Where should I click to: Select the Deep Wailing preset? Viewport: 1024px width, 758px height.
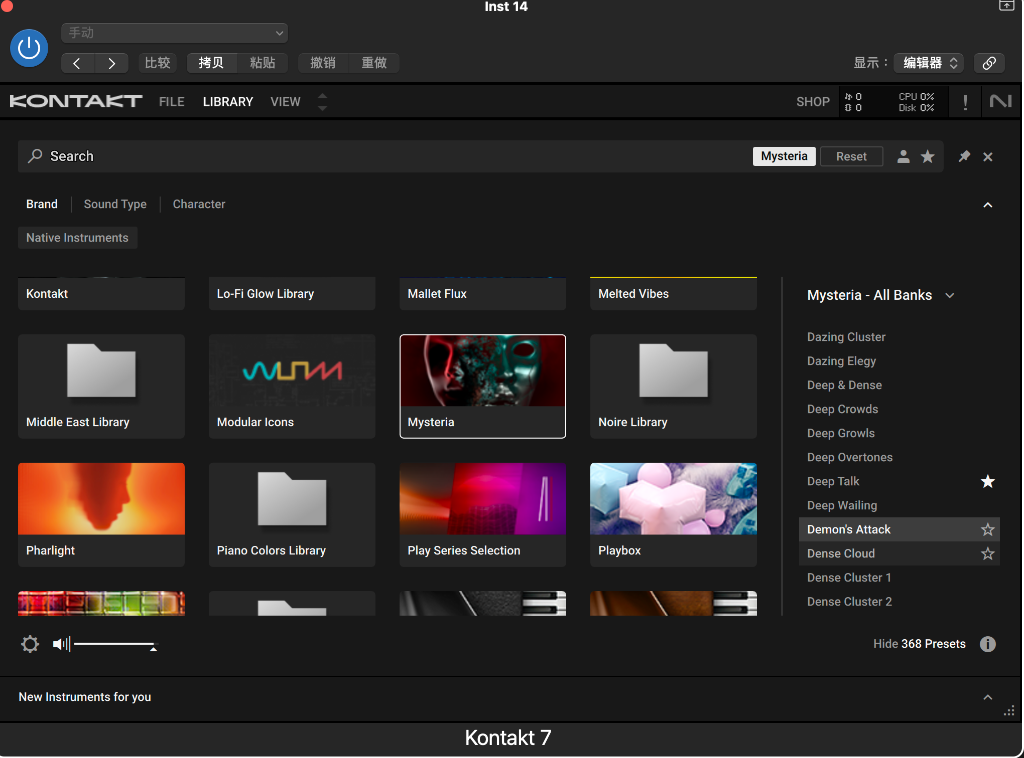[x=842, y=505]
